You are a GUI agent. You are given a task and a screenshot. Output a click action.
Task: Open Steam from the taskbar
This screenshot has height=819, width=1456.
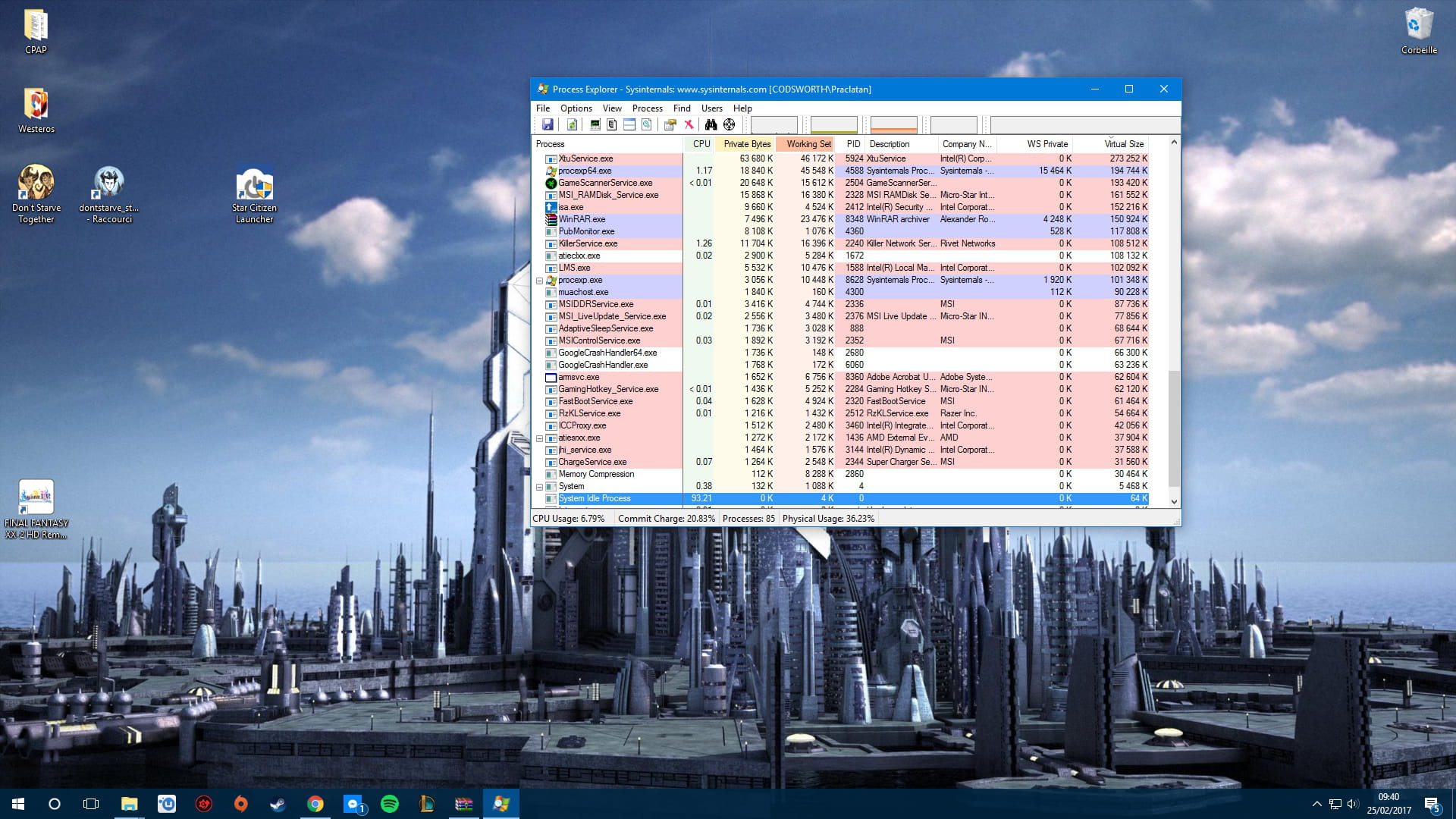tap(278, 804)
